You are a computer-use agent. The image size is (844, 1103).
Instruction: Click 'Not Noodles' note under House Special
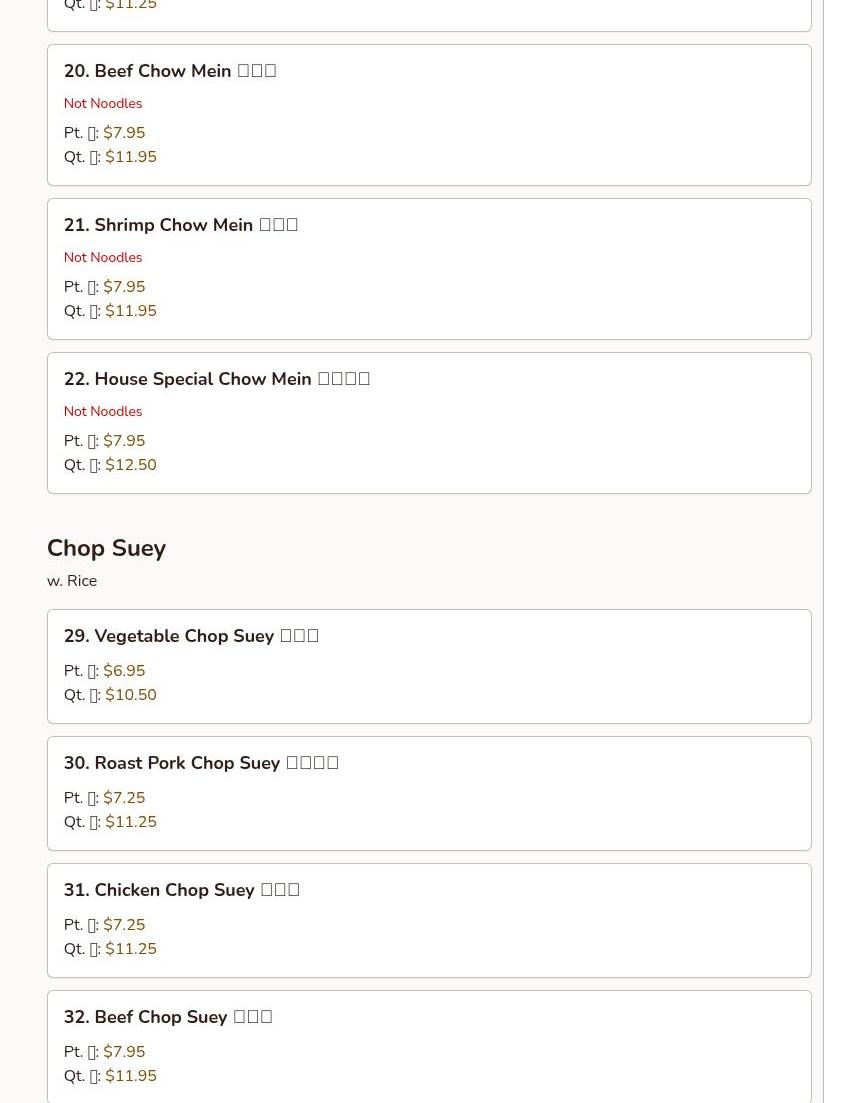click(x=103, y=412)
